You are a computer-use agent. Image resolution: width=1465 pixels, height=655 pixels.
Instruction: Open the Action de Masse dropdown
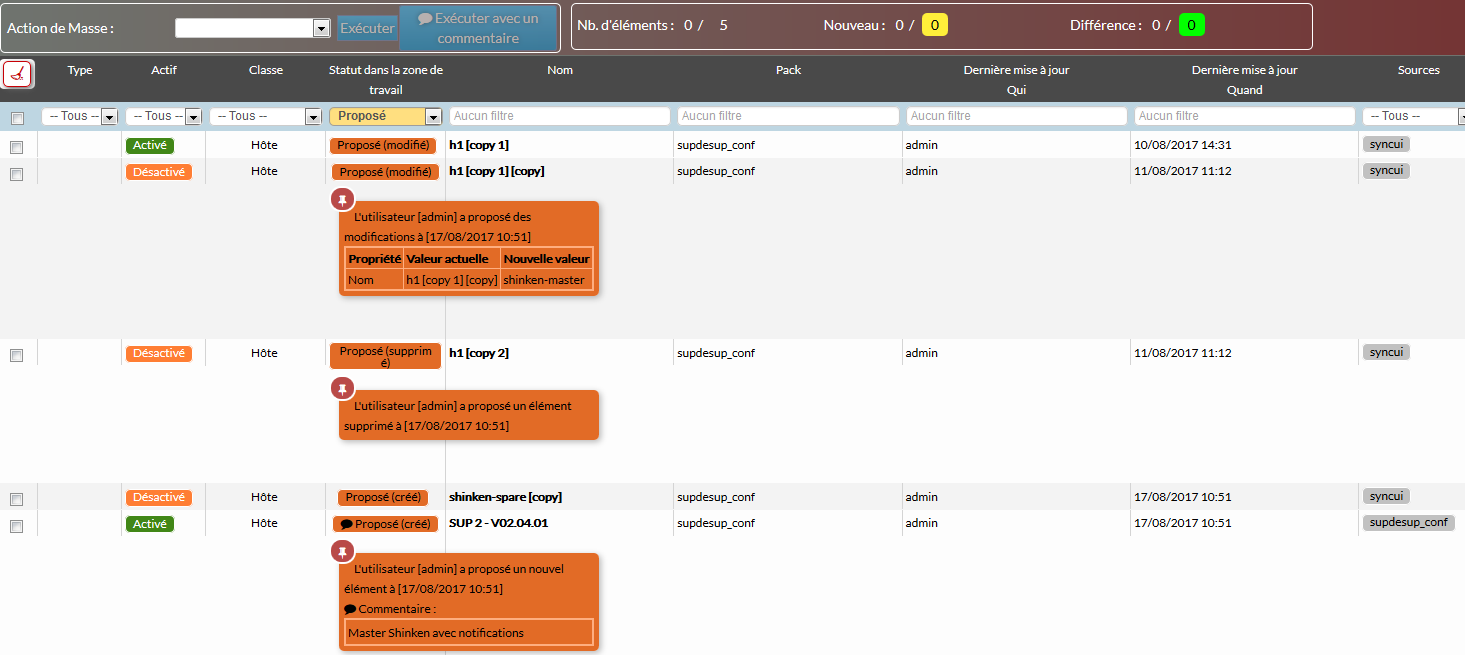252,29
